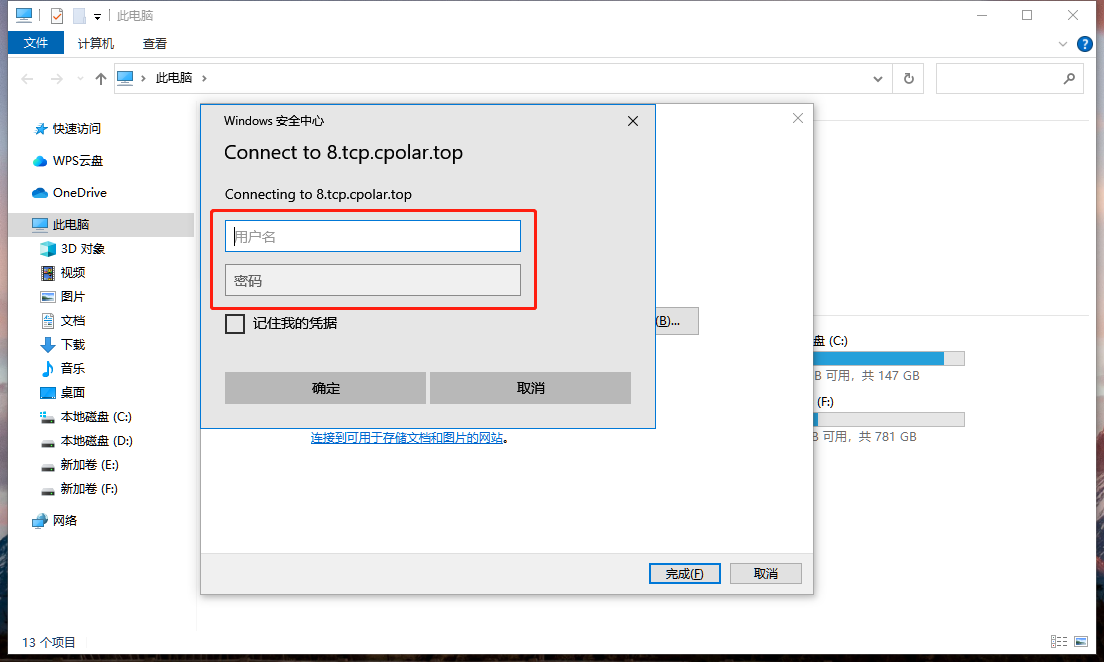Click the 用户名 username input field

point(372,235)
